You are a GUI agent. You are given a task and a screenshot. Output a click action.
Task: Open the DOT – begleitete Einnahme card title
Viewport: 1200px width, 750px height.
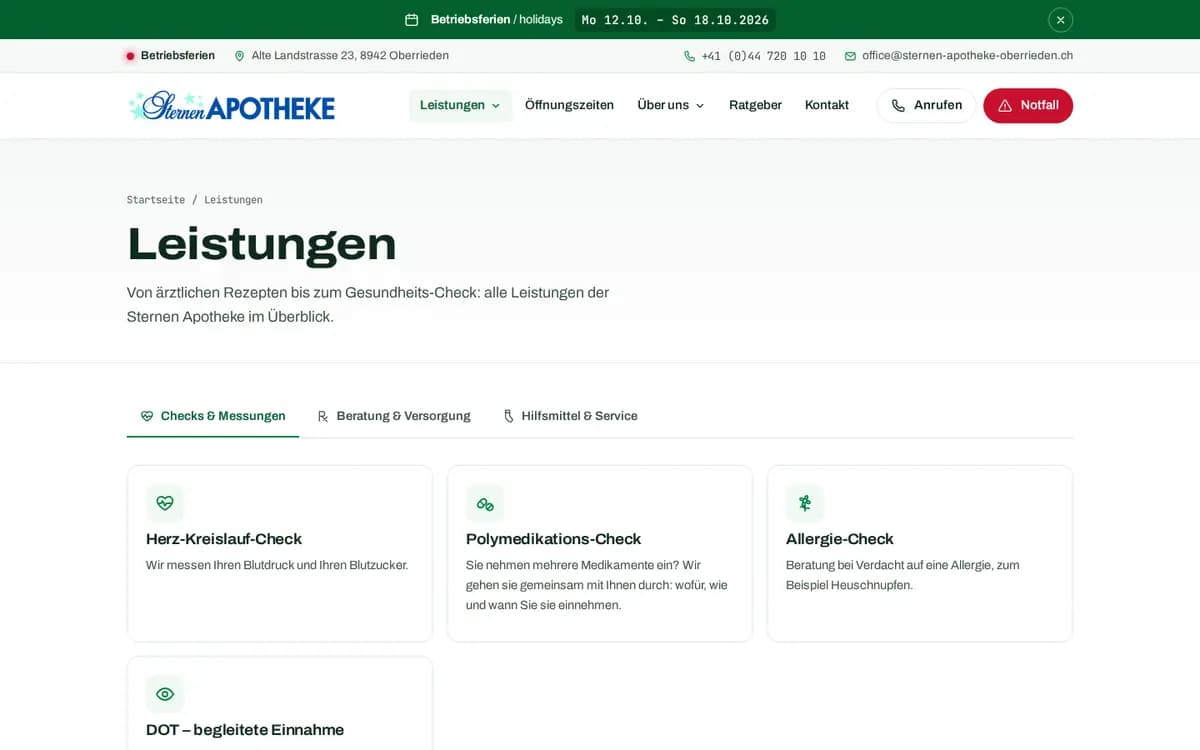[245, 730]
